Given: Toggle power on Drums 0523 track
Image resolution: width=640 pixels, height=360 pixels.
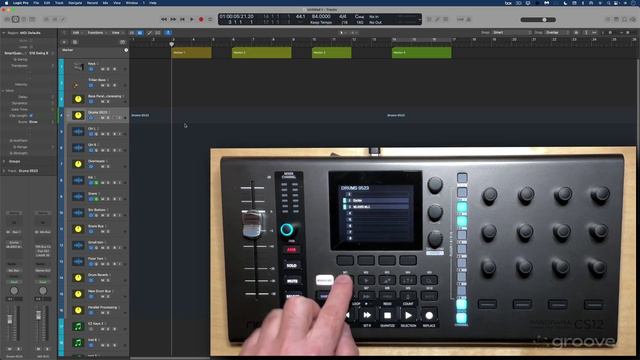Looking at the screenshot, I should pyautogui.click(x=91, y=118).
